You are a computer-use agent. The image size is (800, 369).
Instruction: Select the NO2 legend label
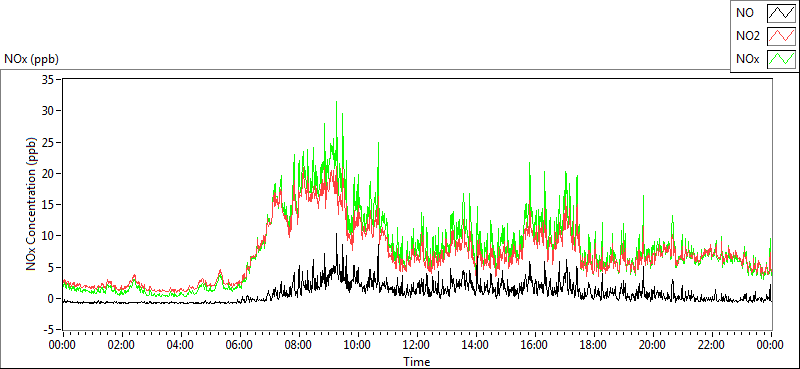748,36
